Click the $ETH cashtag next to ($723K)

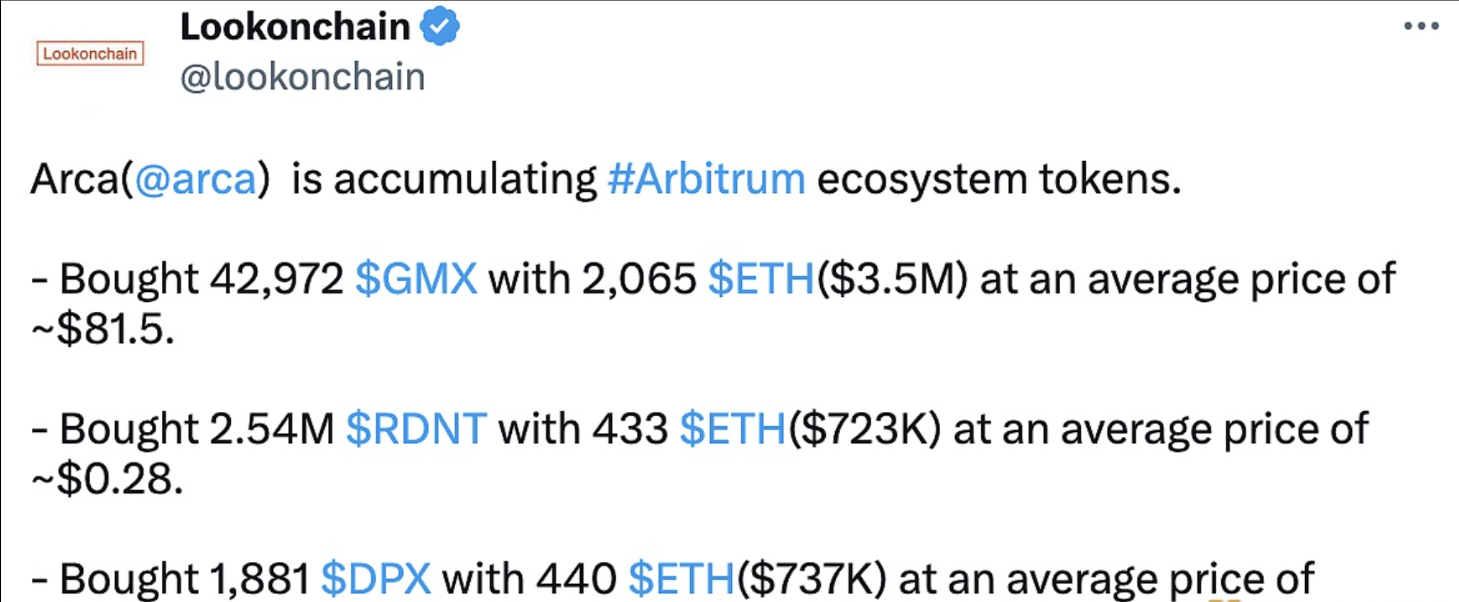(732, 429)
